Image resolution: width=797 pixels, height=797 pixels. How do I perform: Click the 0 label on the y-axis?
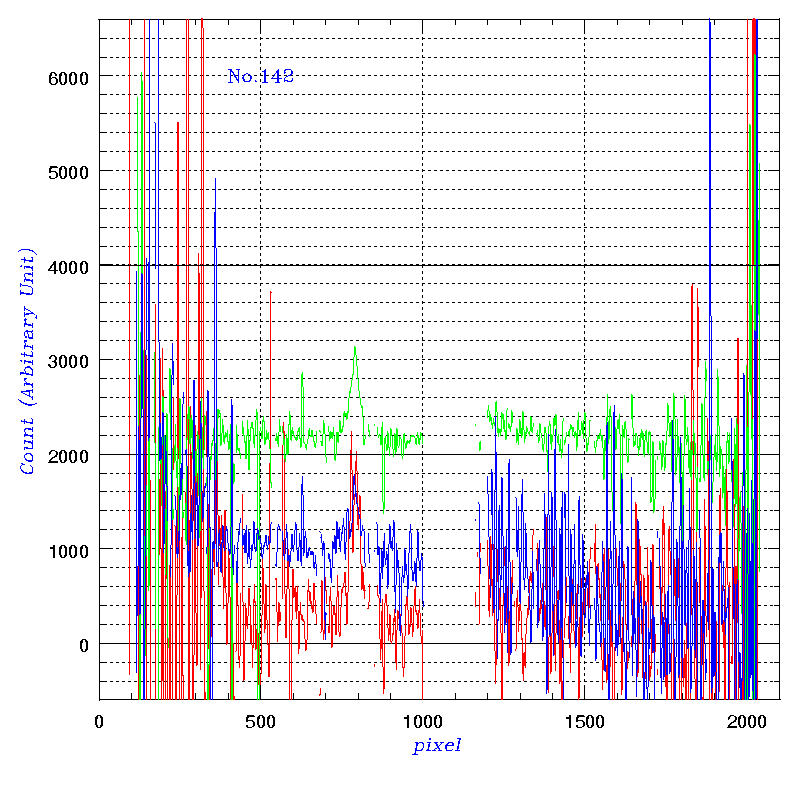[x=83, y=645]
